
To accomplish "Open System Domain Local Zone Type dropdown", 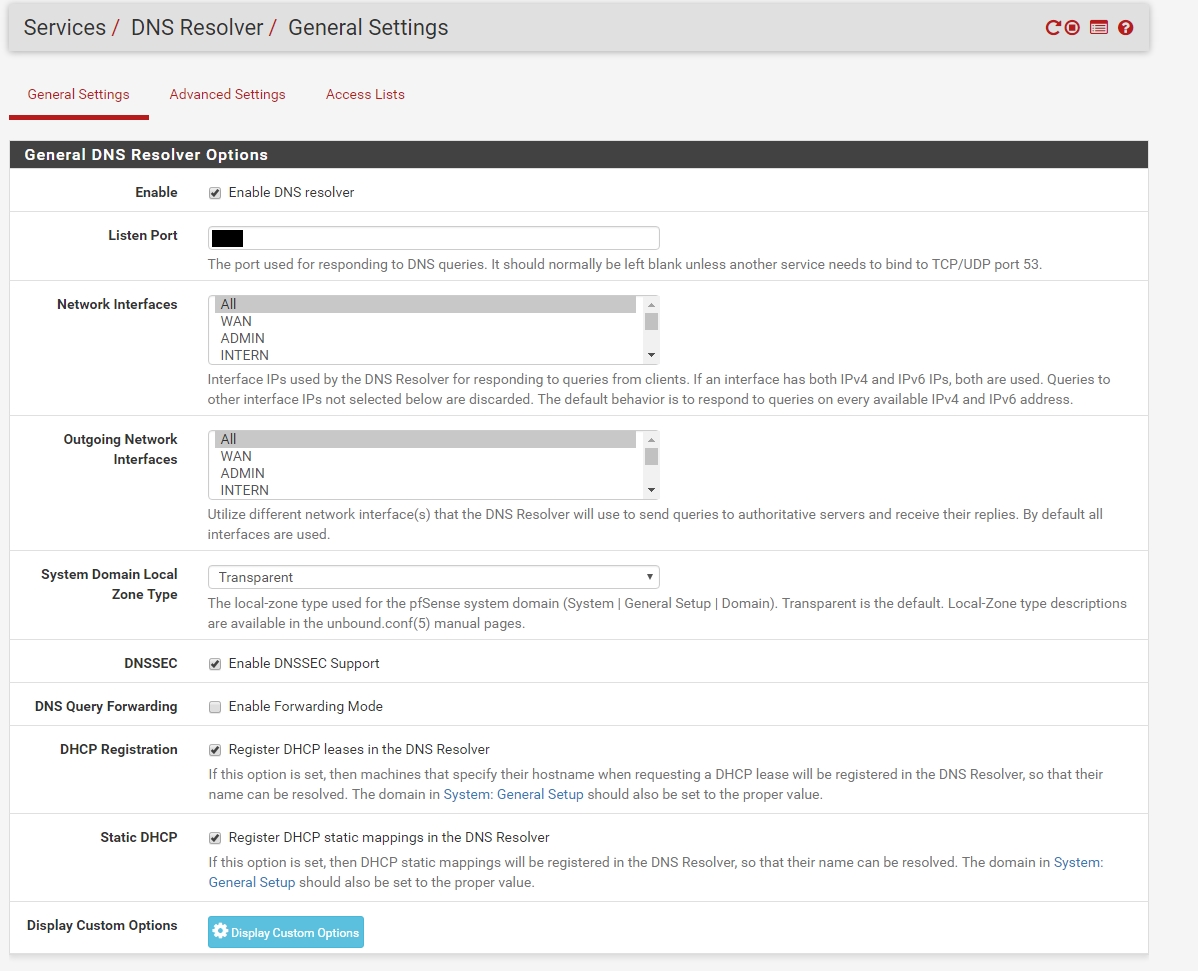I will (x=433, y=577).
